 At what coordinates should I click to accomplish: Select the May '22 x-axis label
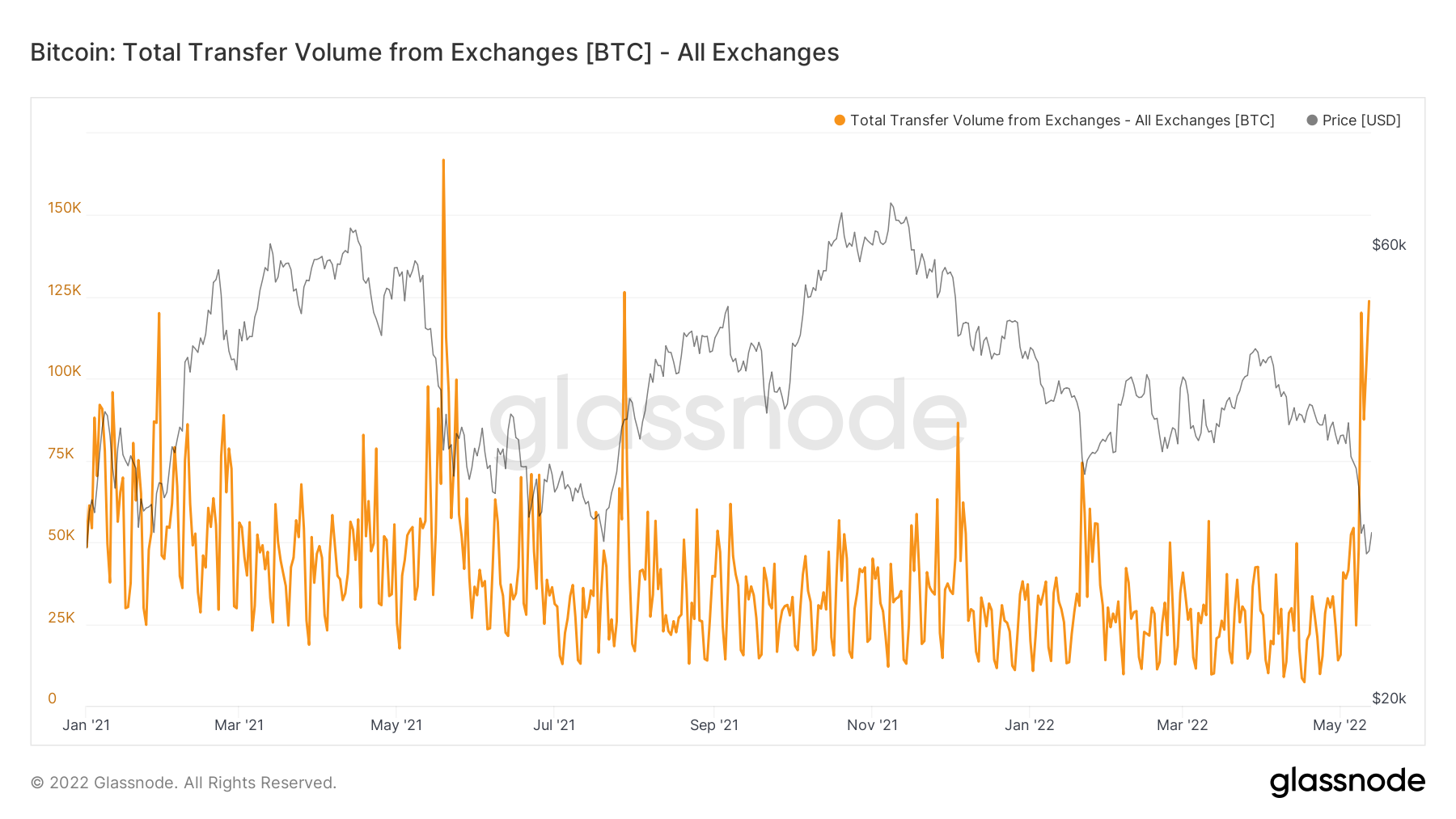pos(1340,725)
